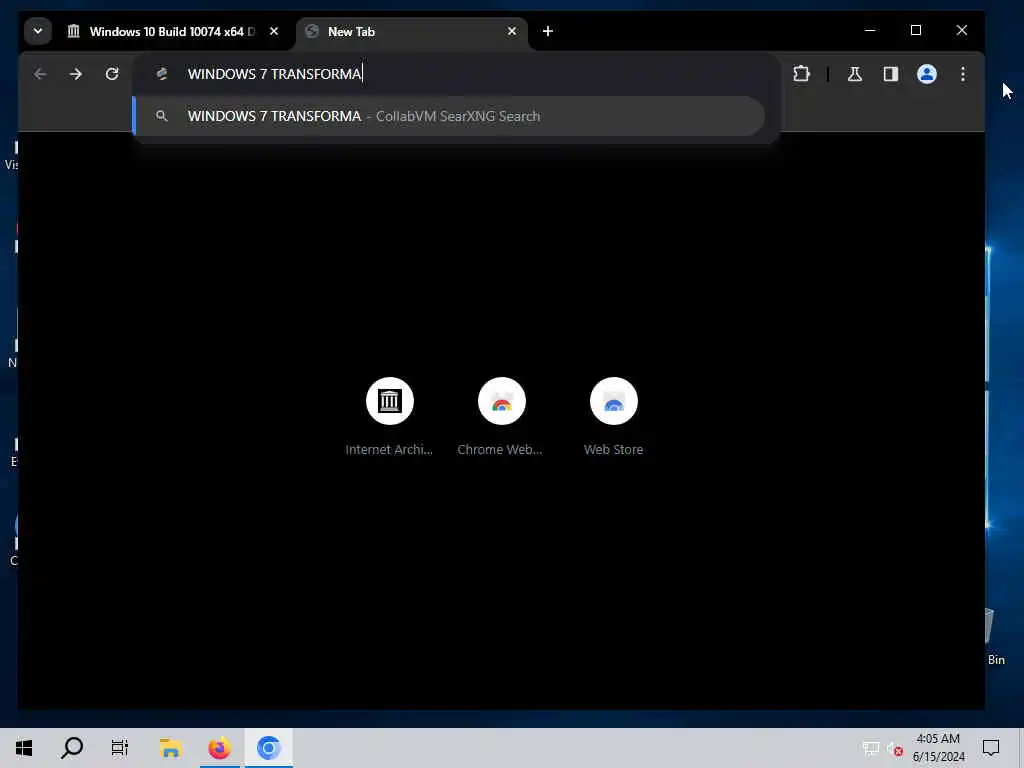Open the browser three-dot menu

963,74
